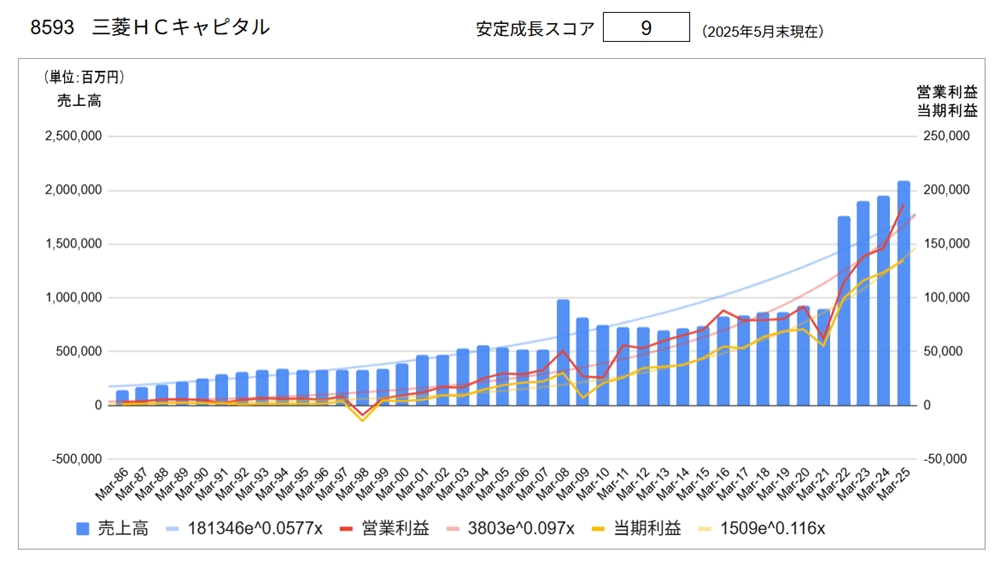Viewport: 1000px width, 564px height.
Task: Click the Mar-21 x-axis label
Action: (x=812, y=484)
